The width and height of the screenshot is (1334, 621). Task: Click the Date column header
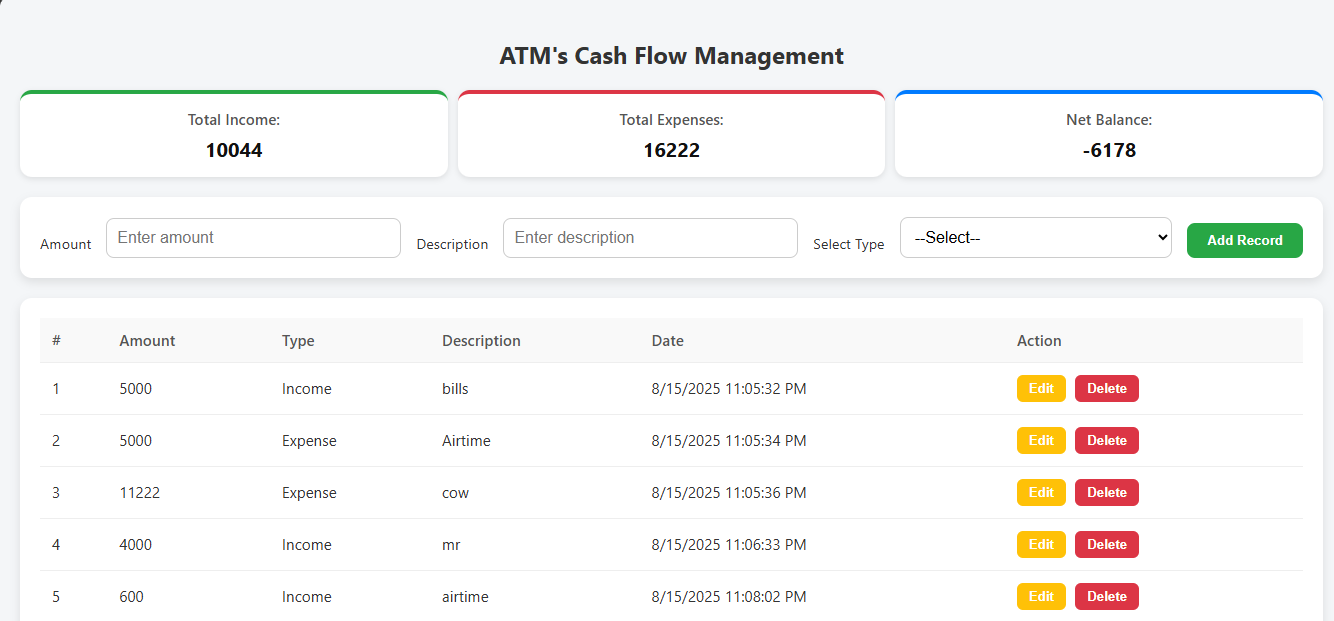(667, 341)
